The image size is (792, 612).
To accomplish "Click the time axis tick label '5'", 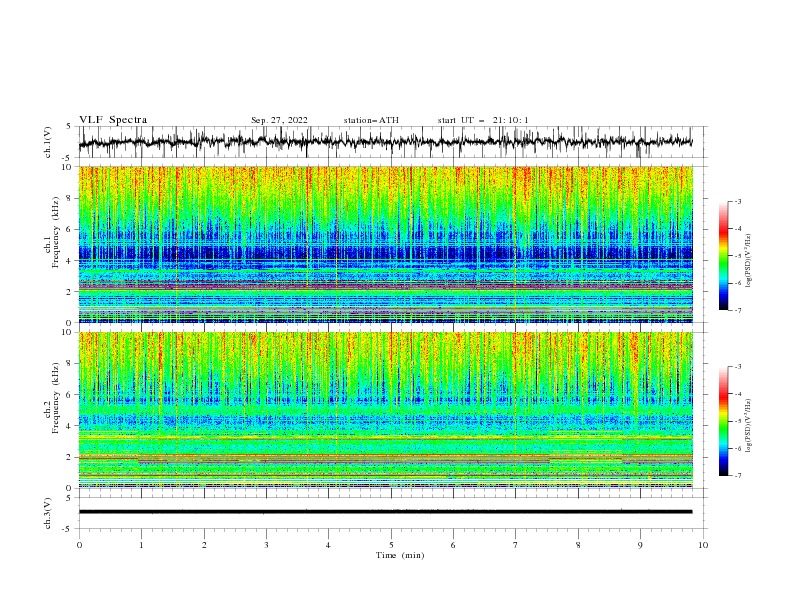I will (x=391, y=545).
